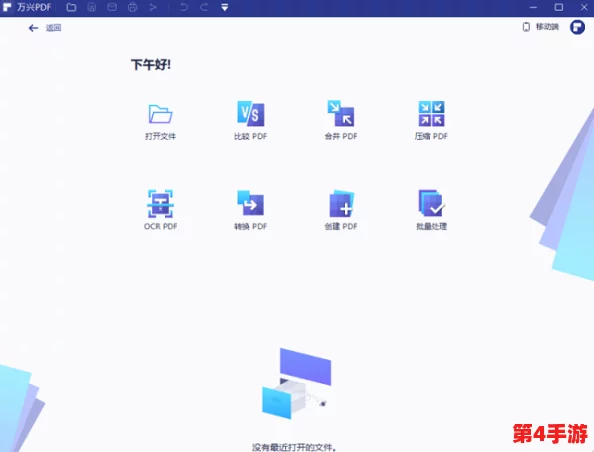Screen dimensions: 594x452
Task: Minimize the 万兴PDF window
Action: tap(533, 7)
